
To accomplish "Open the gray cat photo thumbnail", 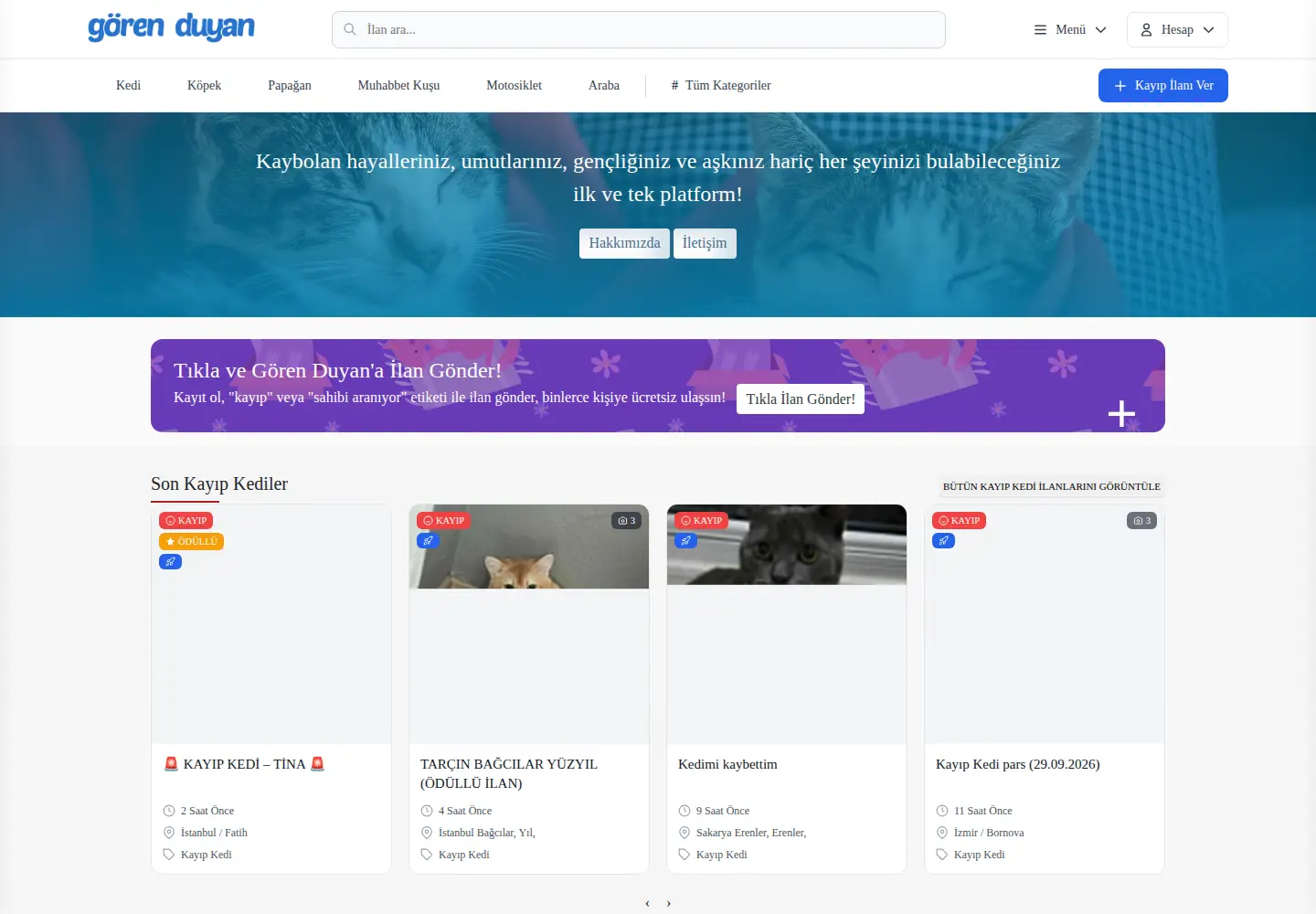I will [x=787, y=545].
